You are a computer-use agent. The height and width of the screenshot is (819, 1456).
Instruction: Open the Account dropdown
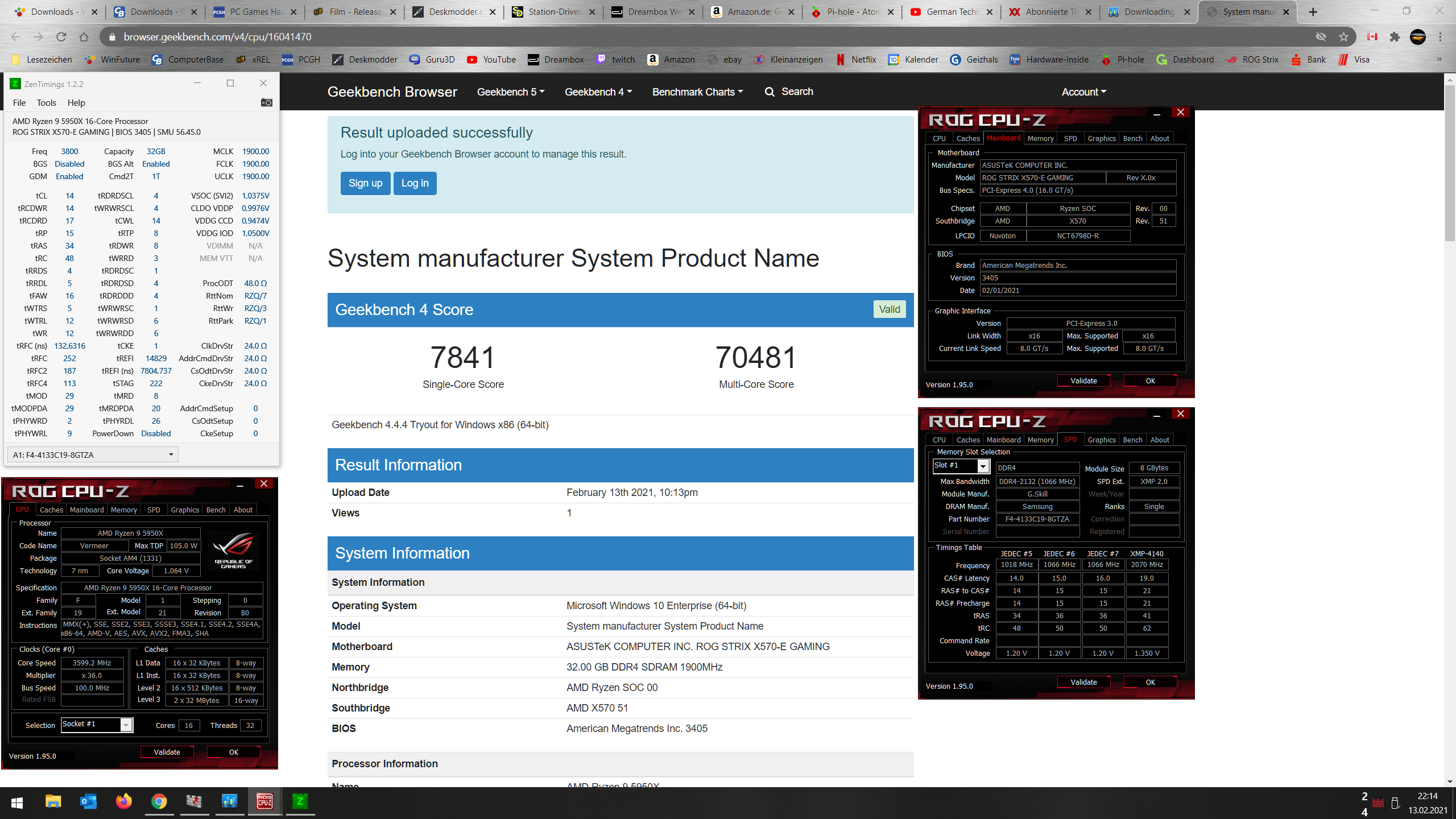coord(1084,92)
